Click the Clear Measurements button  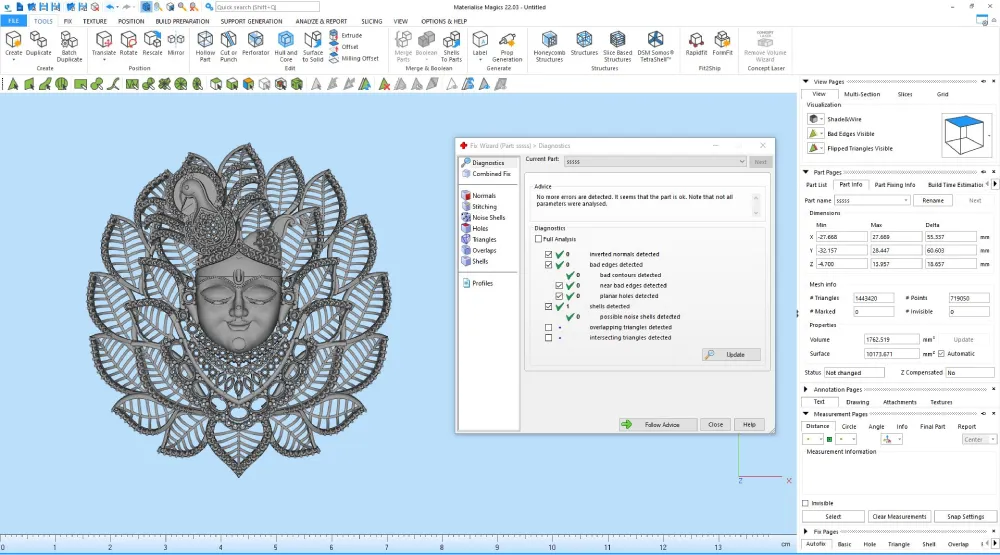(899, 517)
